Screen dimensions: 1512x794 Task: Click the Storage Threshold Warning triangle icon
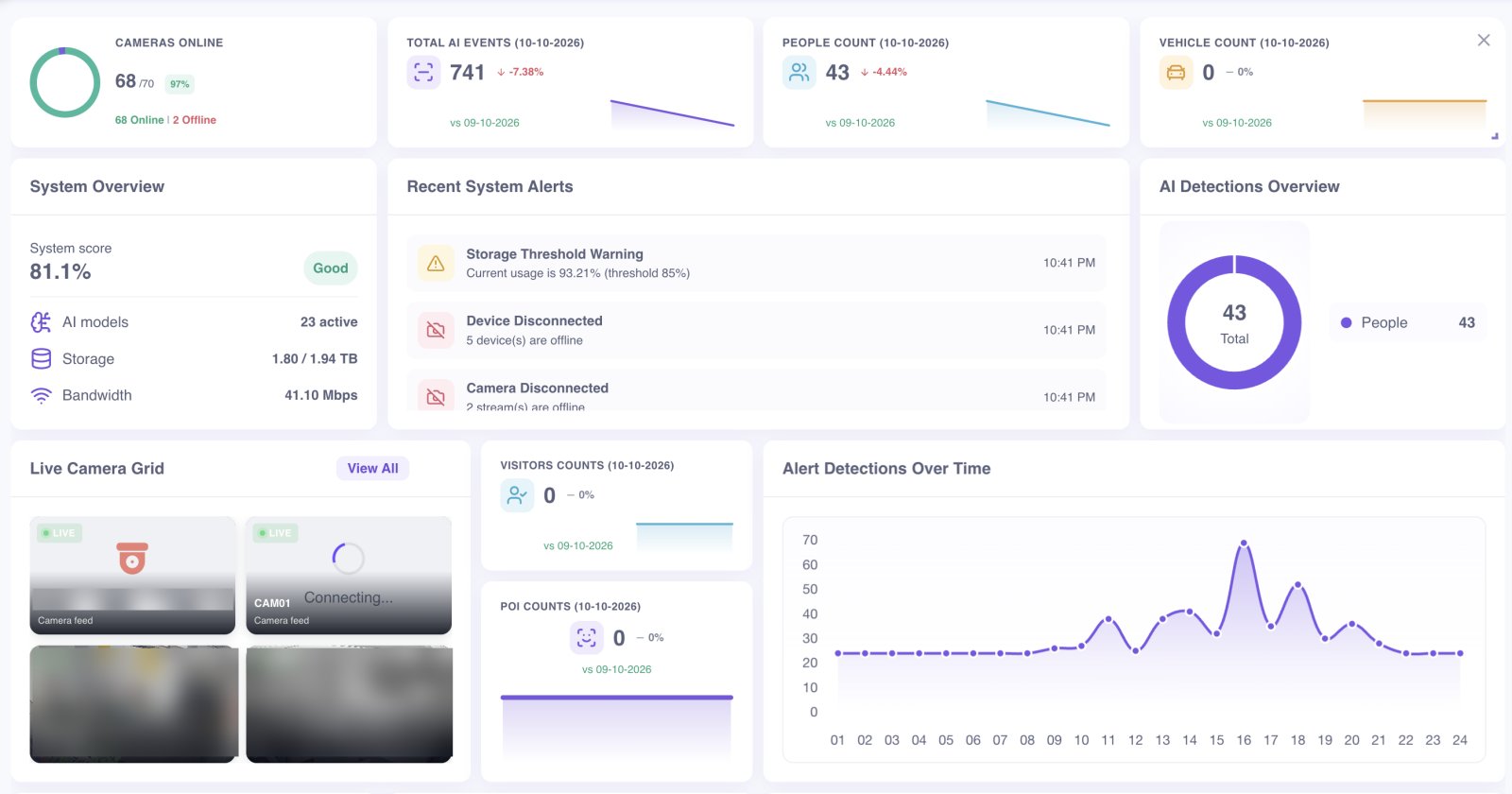(436, 263)
